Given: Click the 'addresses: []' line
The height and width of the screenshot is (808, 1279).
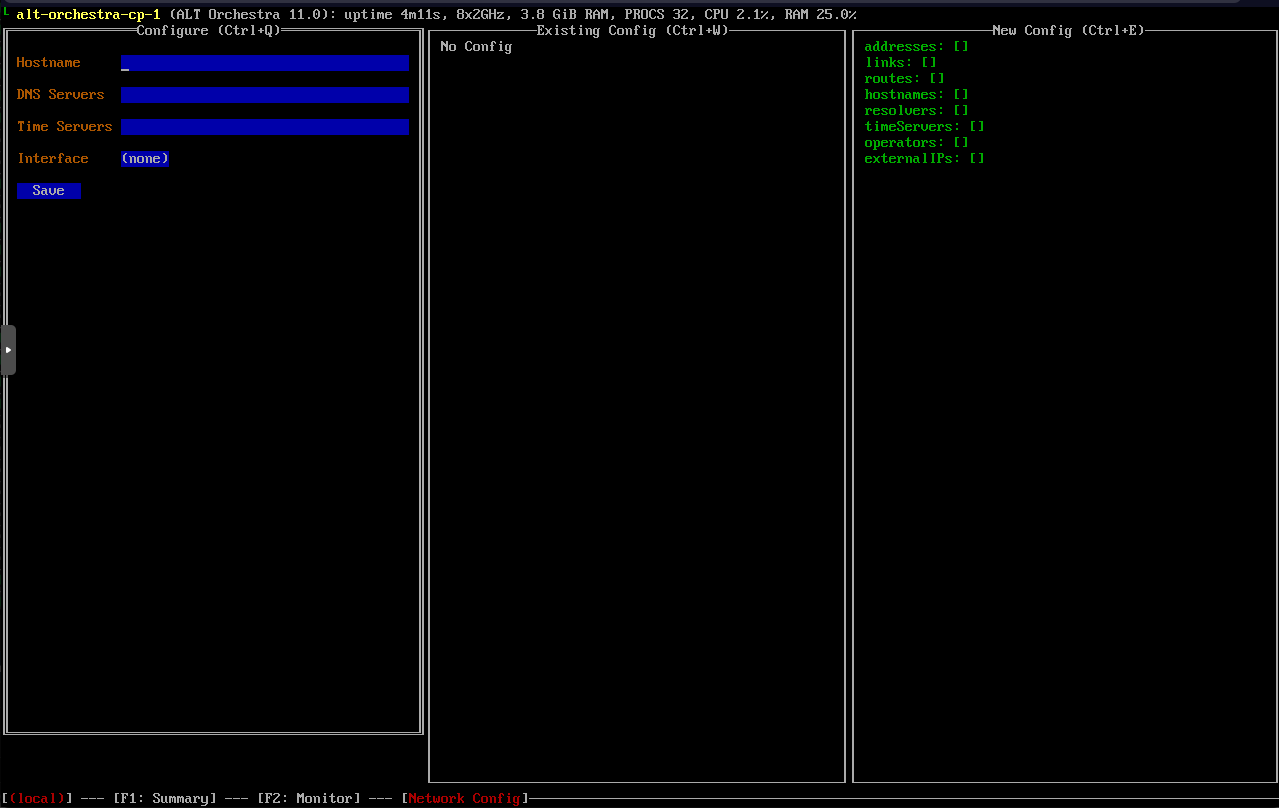Looking at the screenshot, I should pyautogui.click(x=916, y=47).
